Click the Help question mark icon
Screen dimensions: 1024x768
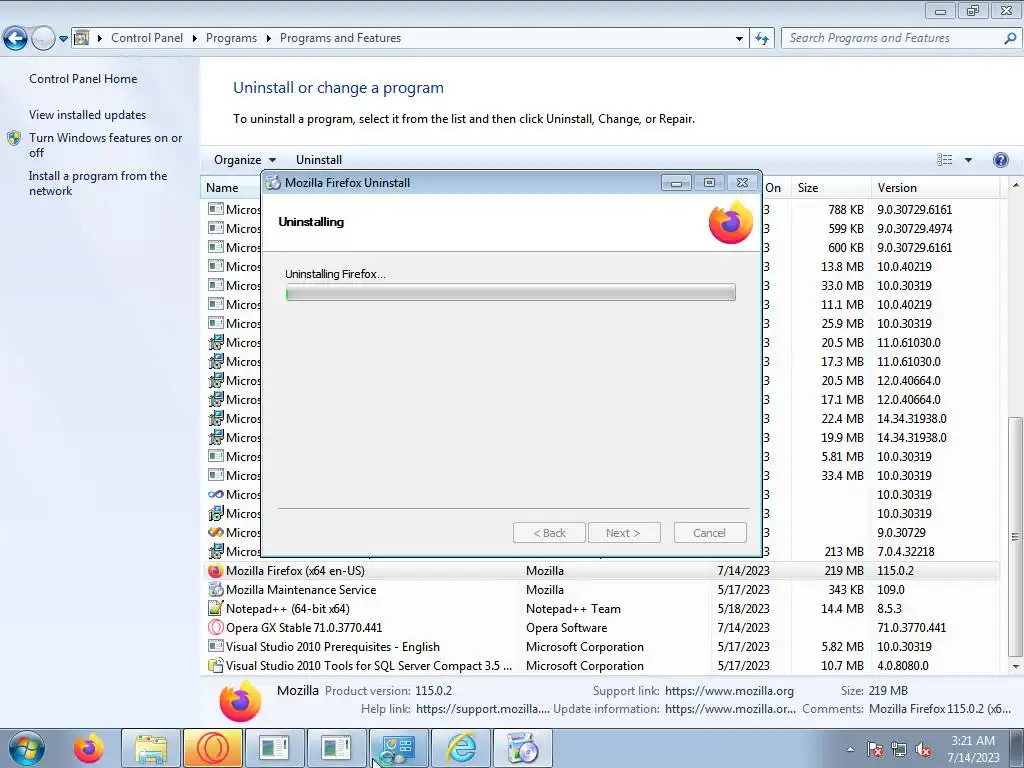[1000, 160]
